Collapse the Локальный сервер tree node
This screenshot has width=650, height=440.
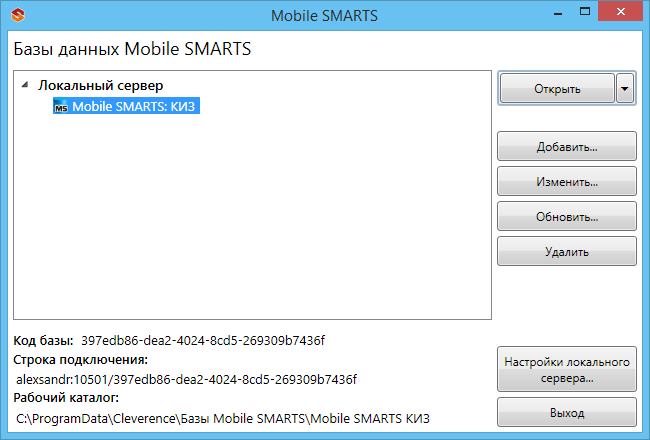click(x=25, y=85)
